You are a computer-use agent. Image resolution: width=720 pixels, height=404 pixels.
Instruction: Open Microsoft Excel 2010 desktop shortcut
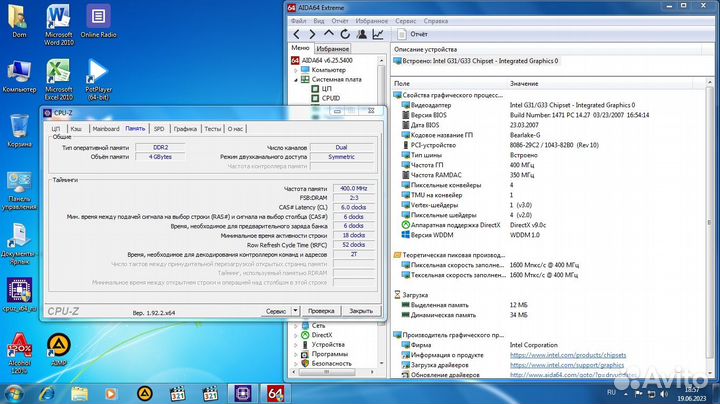tap(58, 79)
